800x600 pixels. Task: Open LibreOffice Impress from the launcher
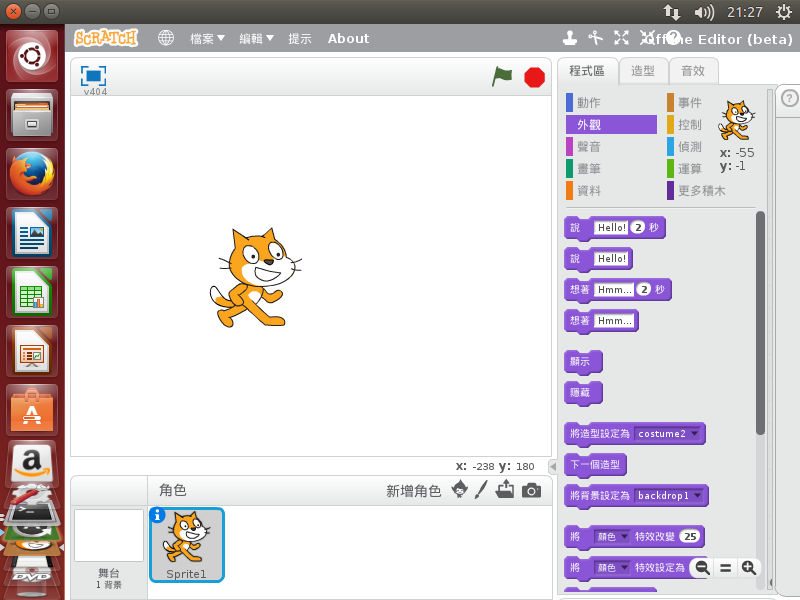coord(32,351)
